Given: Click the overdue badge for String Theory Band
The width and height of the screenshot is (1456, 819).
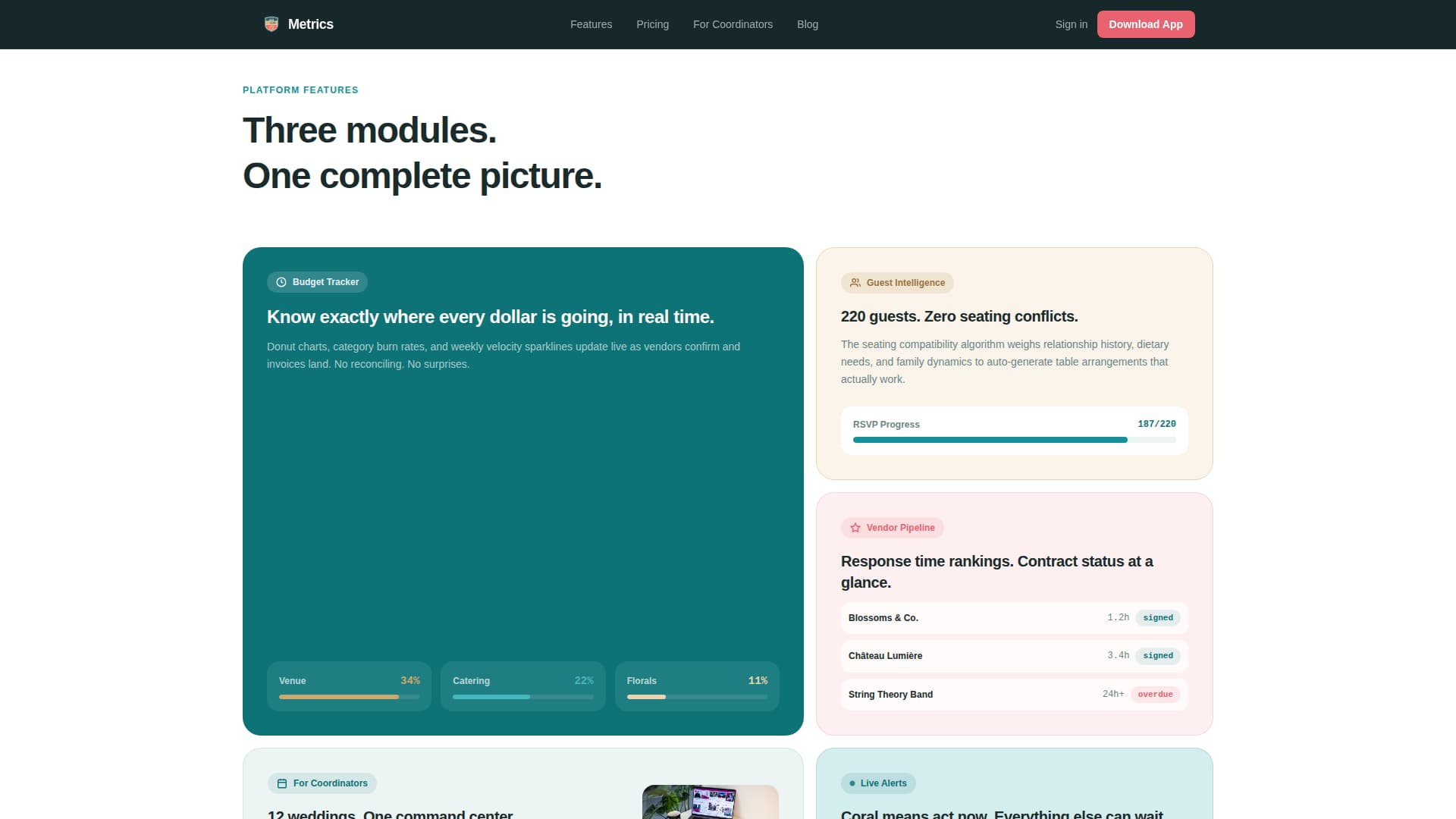Looking at the screenshot, I should click(1155, 695).
